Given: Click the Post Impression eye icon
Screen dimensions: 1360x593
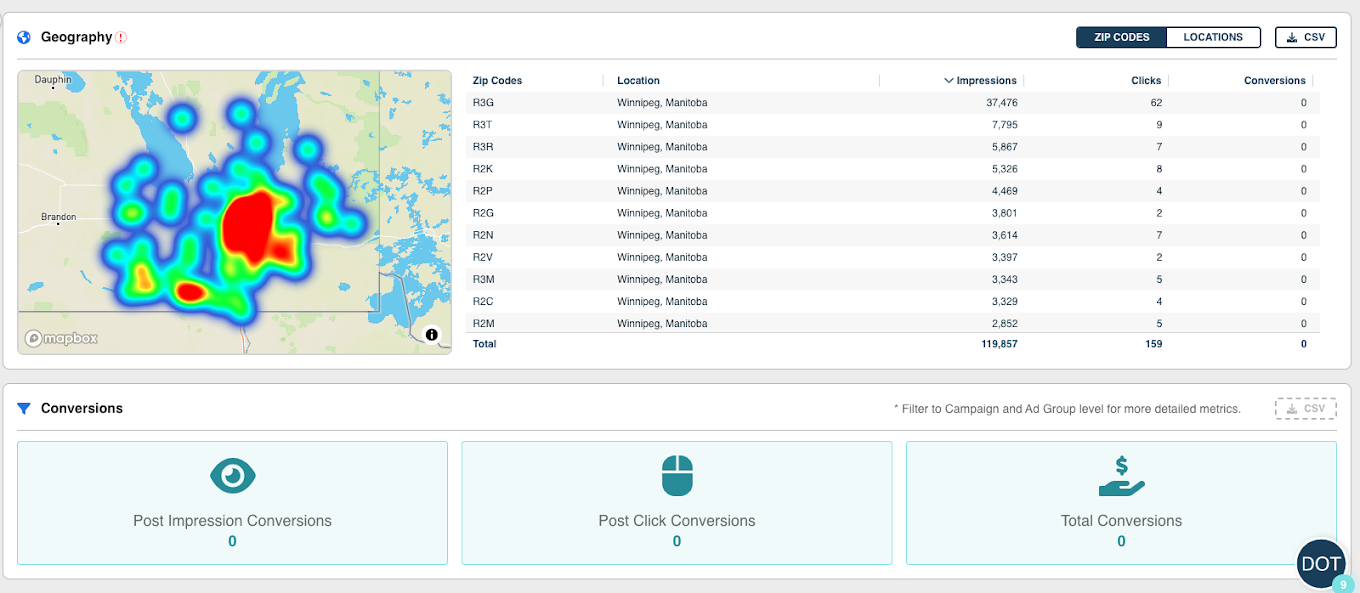Looking at the screenshot, I should tap(232, 476).
